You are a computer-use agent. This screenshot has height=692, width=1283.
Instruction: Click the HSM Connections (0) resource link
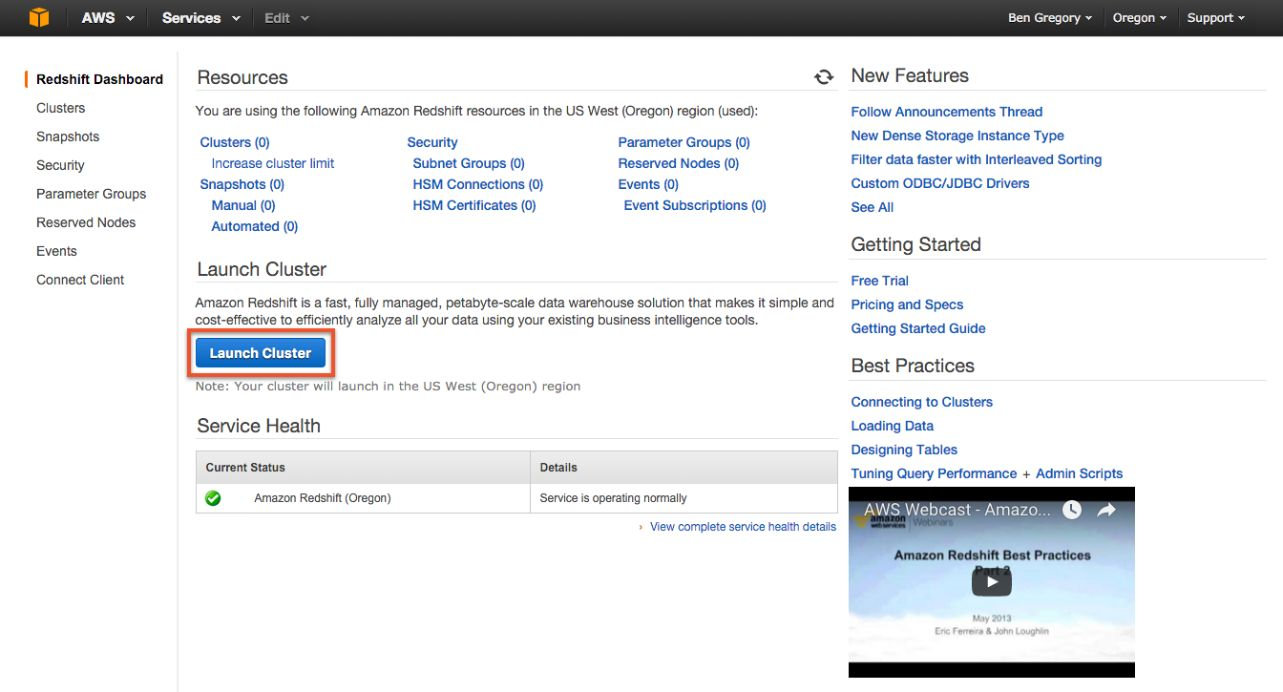[478, 184]
